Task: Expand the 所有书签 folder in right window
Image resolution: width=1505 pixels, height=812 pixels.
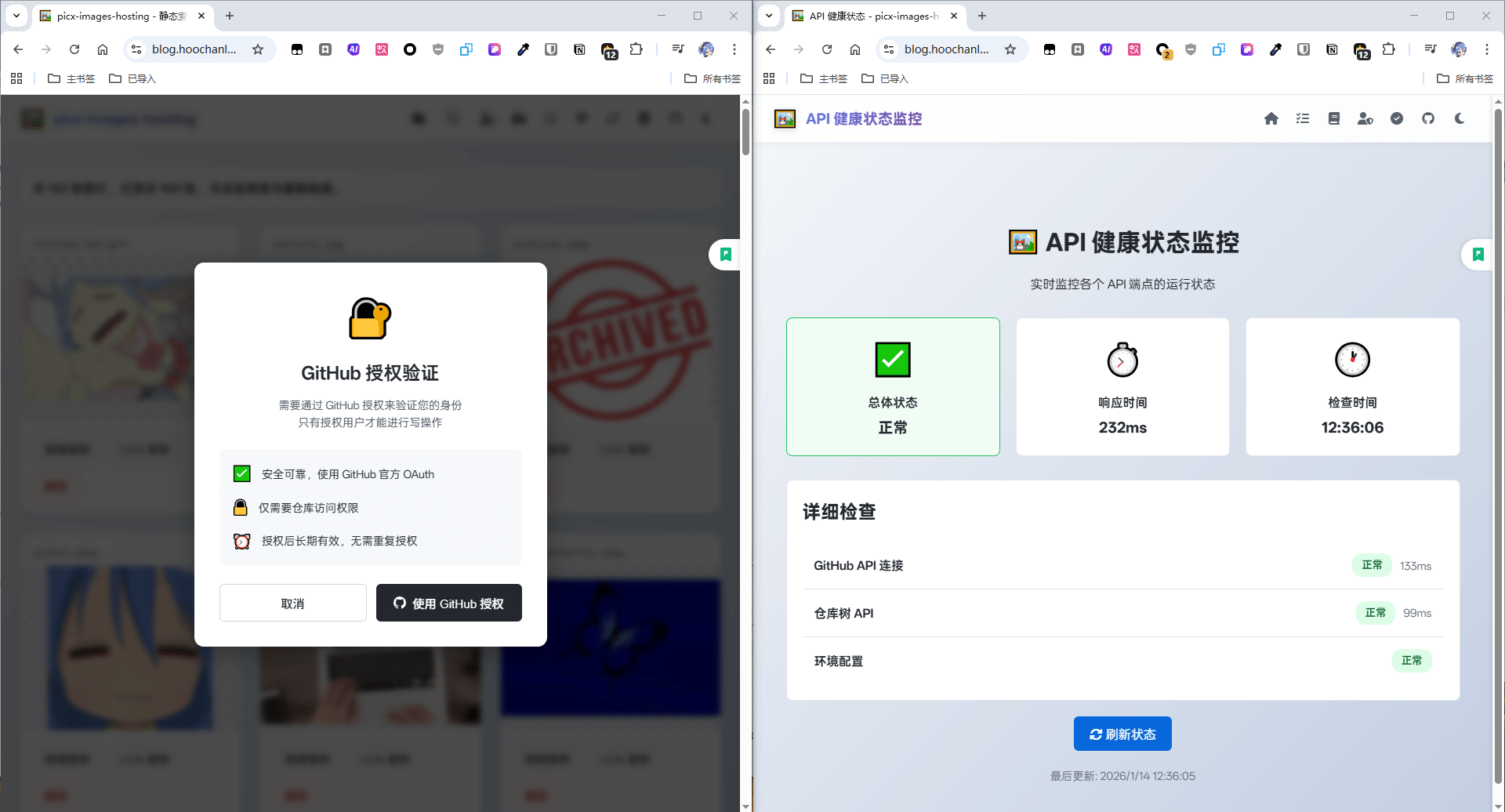Action: click(x=1465, y=78)
